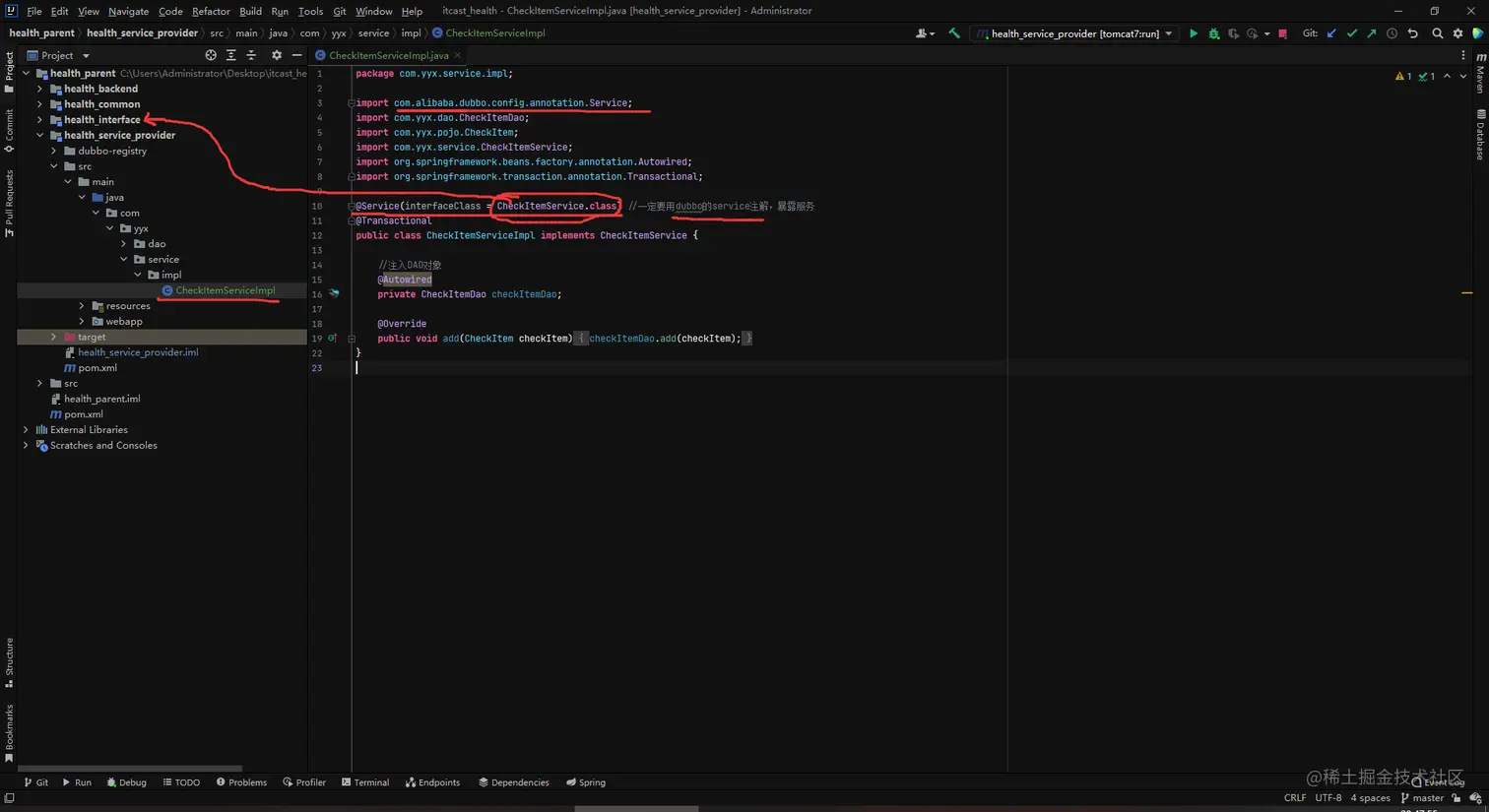
Task: Commit changes using Git green checkmark icon
Action: (x=1351, y=33)
